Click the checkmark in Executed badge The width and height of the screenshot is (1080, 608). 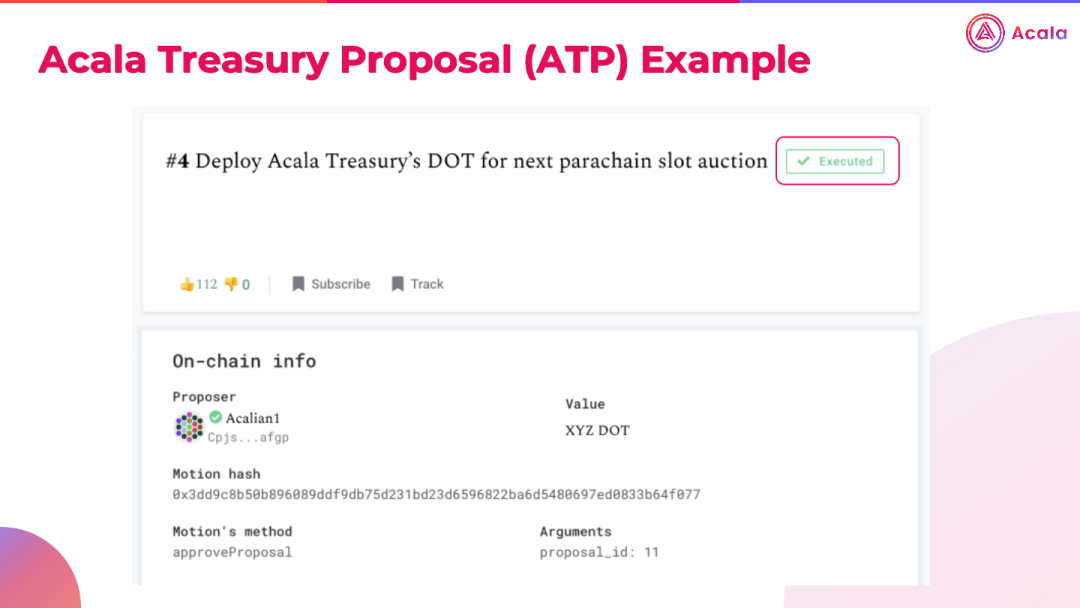point(803,161)
